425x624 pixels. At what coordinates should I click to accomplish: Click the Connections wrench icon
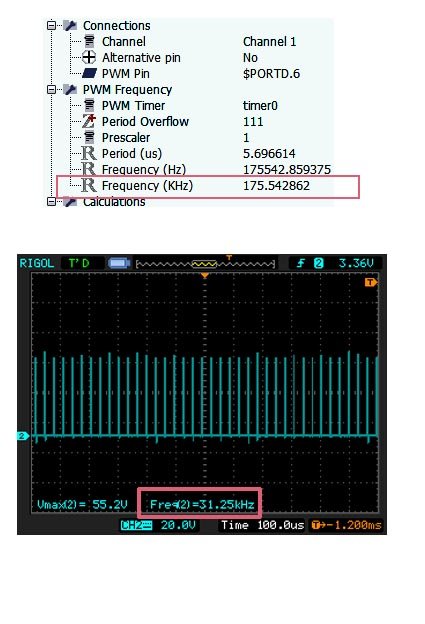click(70, 25)
